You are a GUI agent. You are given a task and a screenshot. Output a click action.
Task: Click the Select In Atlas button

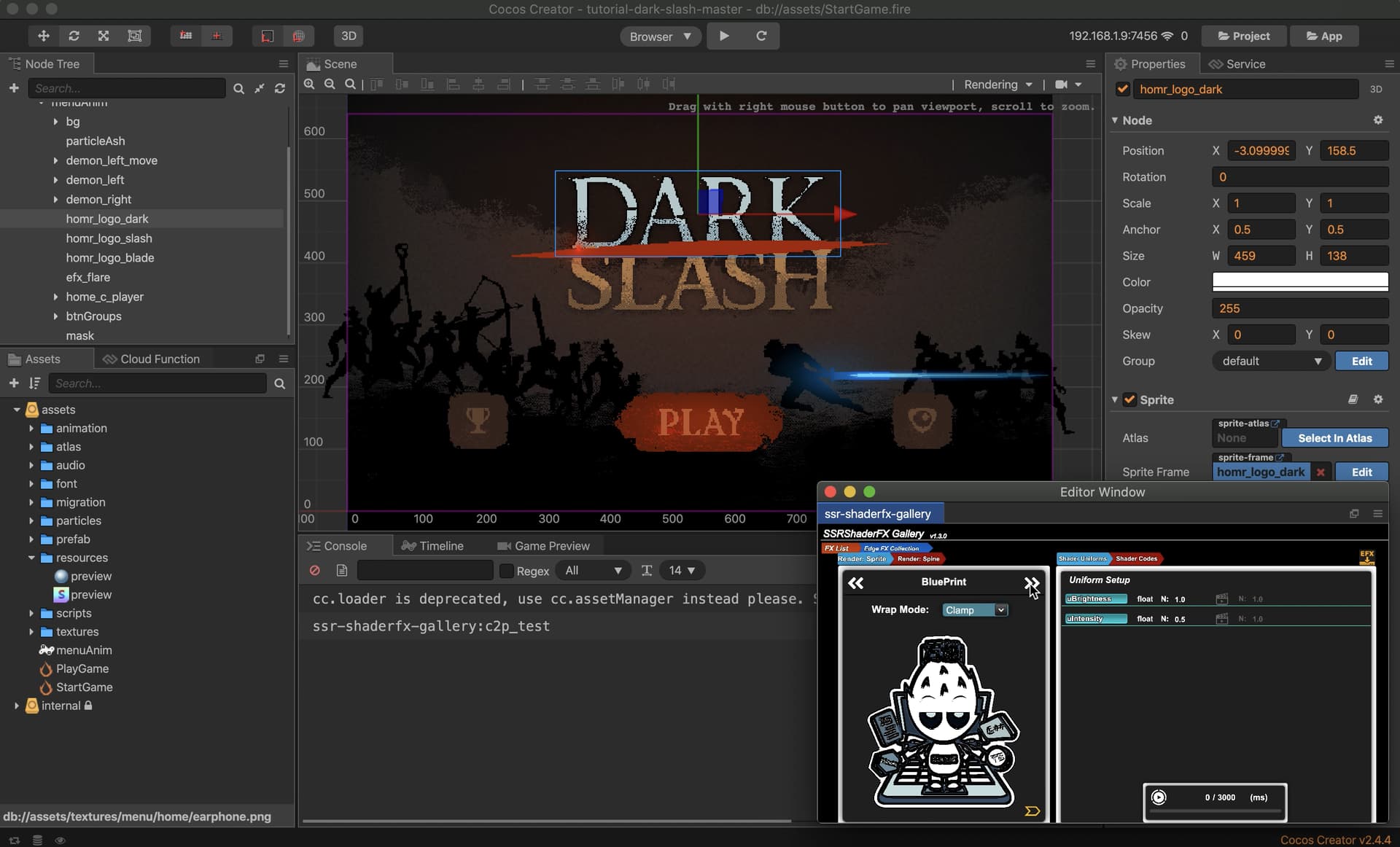coord(1334,438)
